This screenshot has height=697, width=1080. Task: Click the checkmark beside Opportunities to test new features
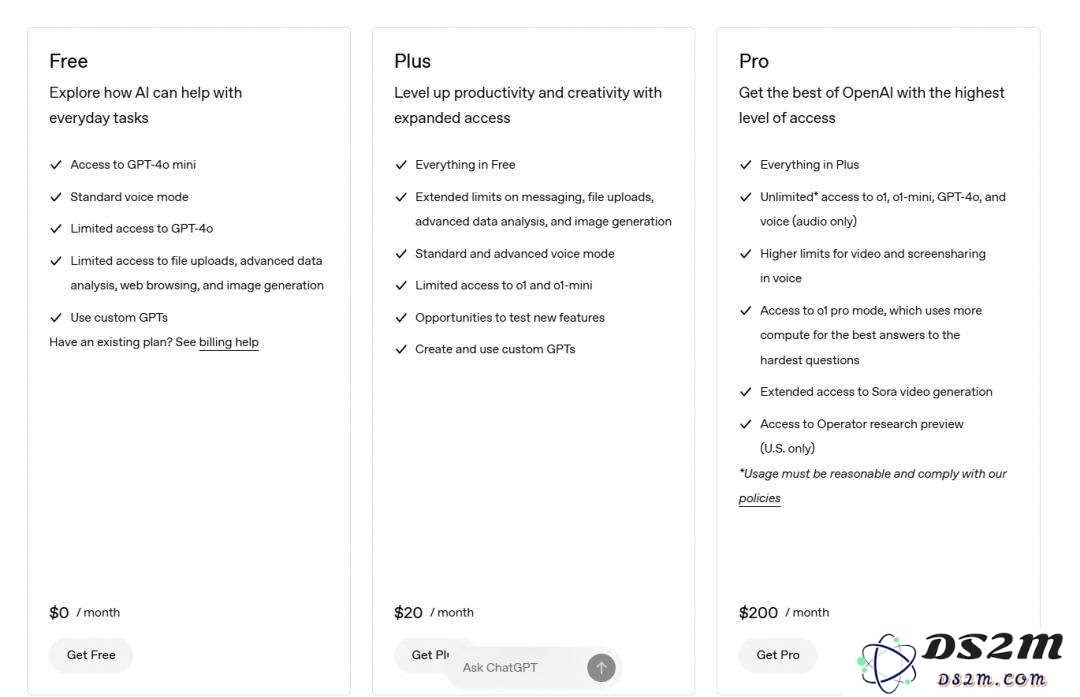tap(401, 318)
